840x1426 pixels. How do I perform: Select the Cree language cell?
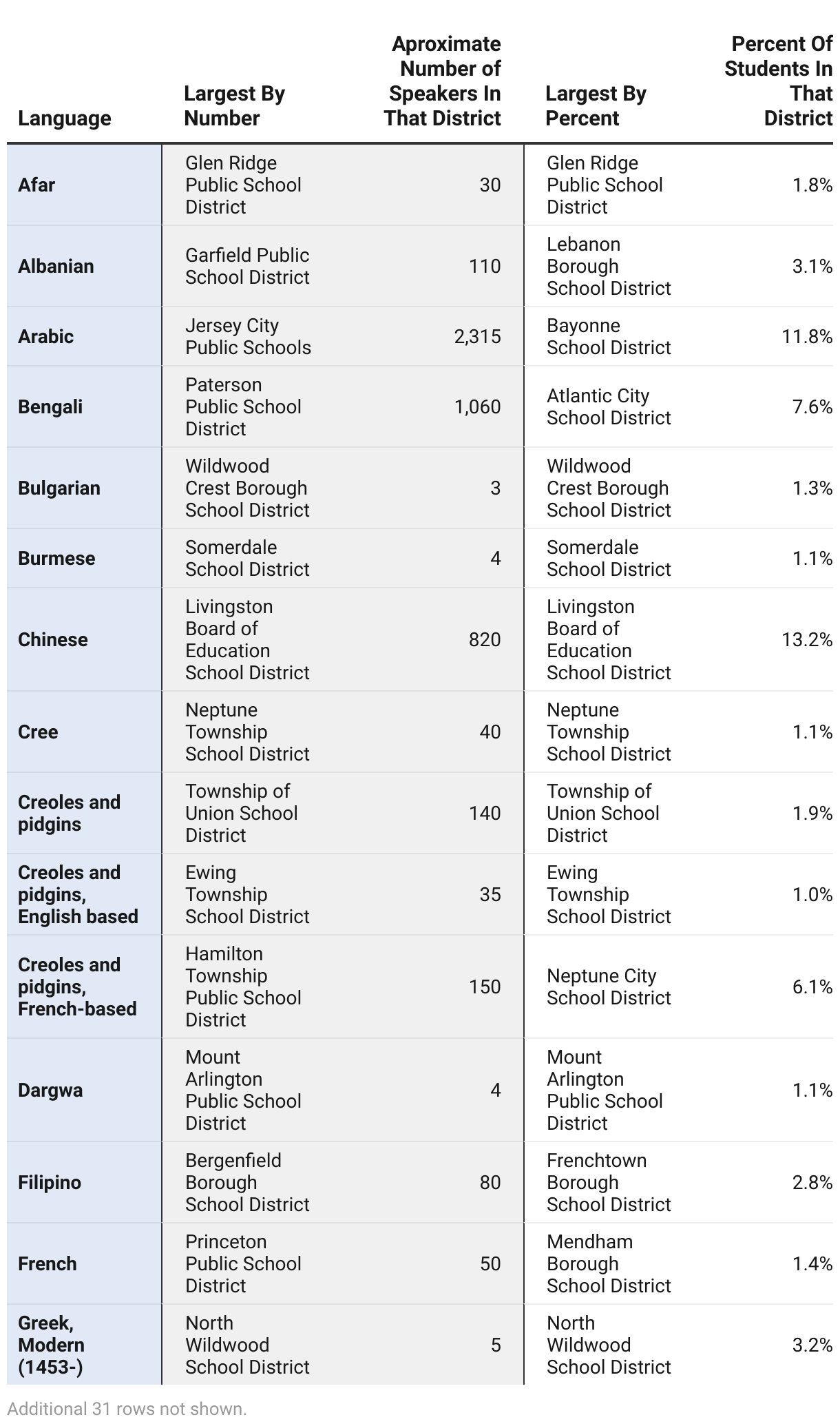[x=38, y=732]
